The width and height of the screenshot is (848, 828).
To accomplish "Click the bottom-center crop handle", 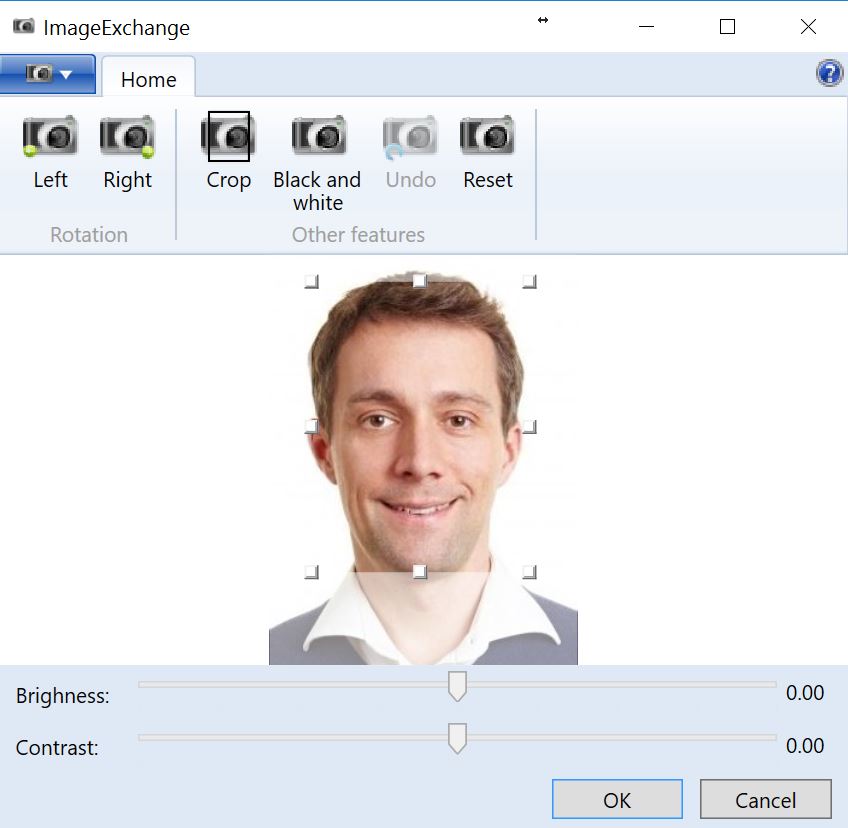I will click(420, 571).
